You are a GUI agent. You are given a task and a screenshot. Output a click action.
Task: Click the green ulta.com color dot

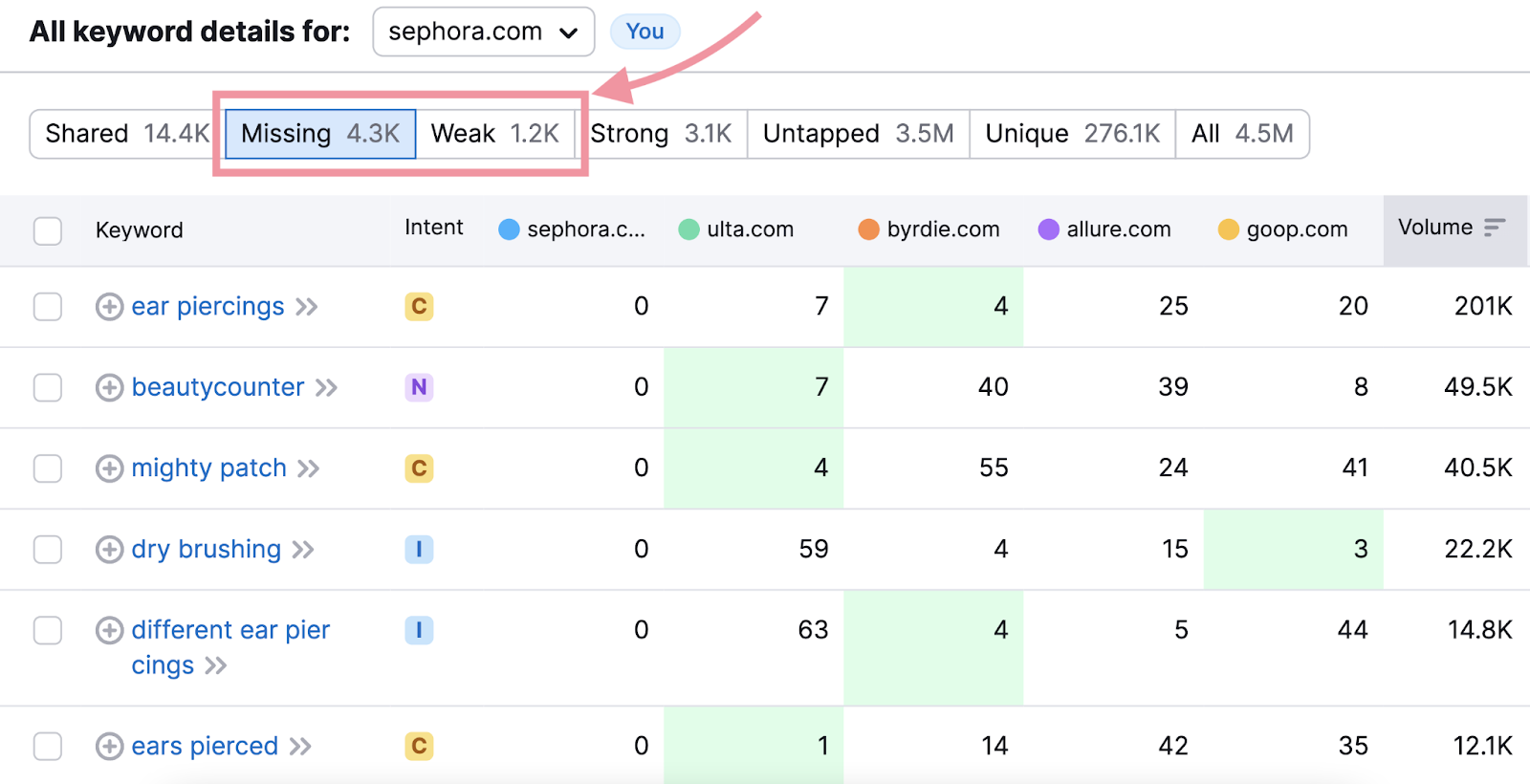click(688, 229)
